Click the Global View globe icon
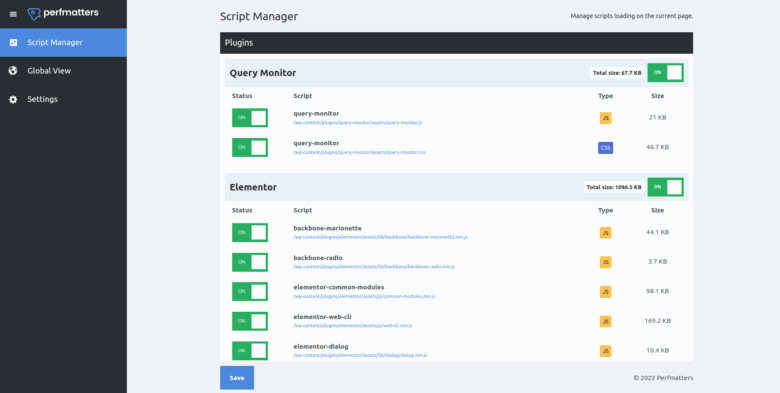The image size is (780, 393). [13, 71]
